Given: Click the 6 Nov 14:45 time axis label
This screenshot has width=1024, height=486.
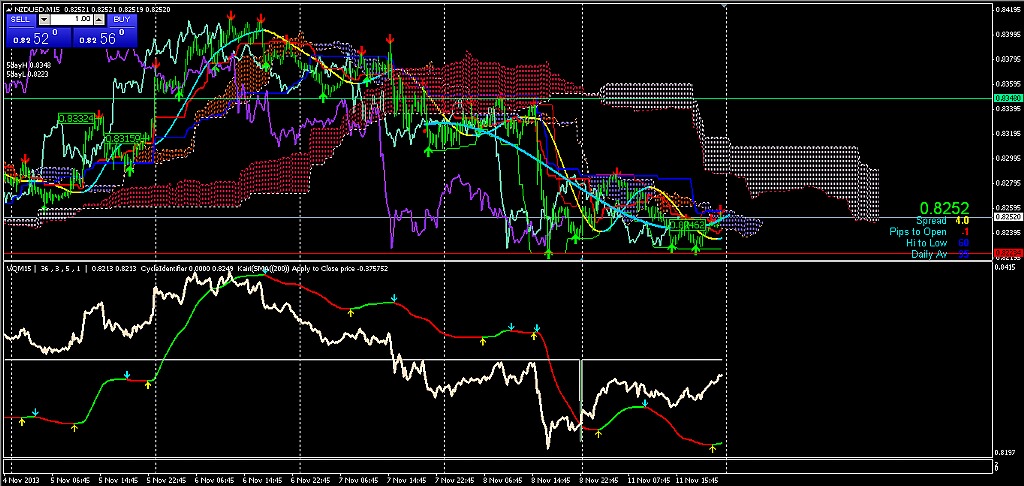Looking at the screenshot, I should 261,480.
